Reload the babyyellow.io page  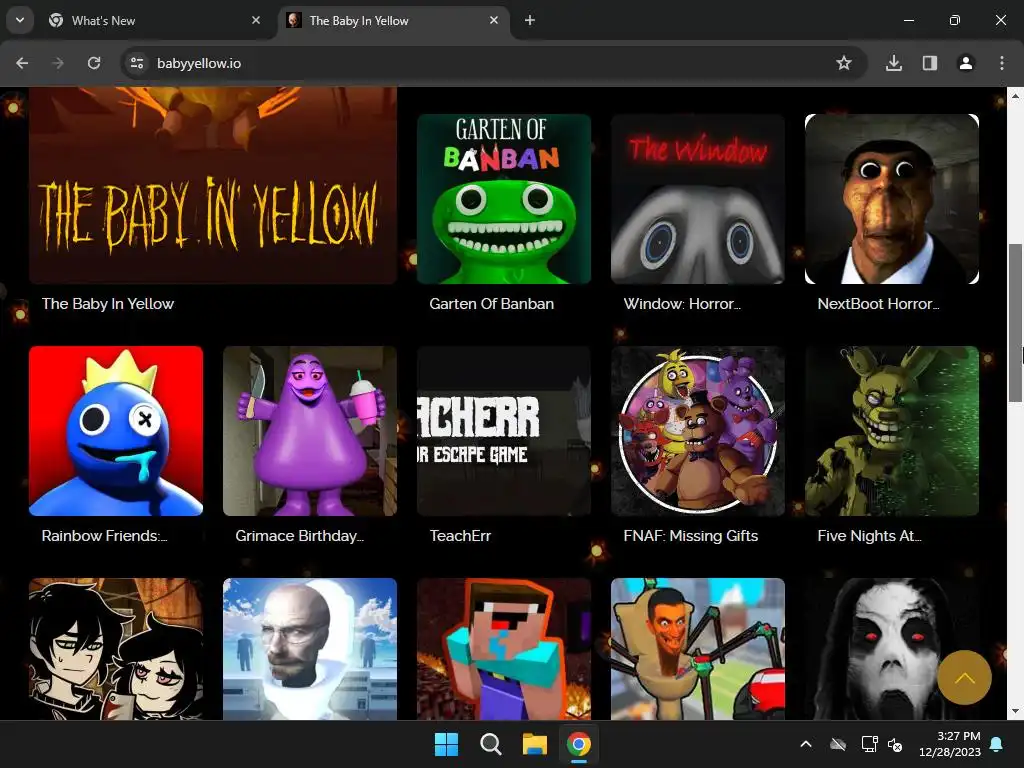tap(94, 63)
